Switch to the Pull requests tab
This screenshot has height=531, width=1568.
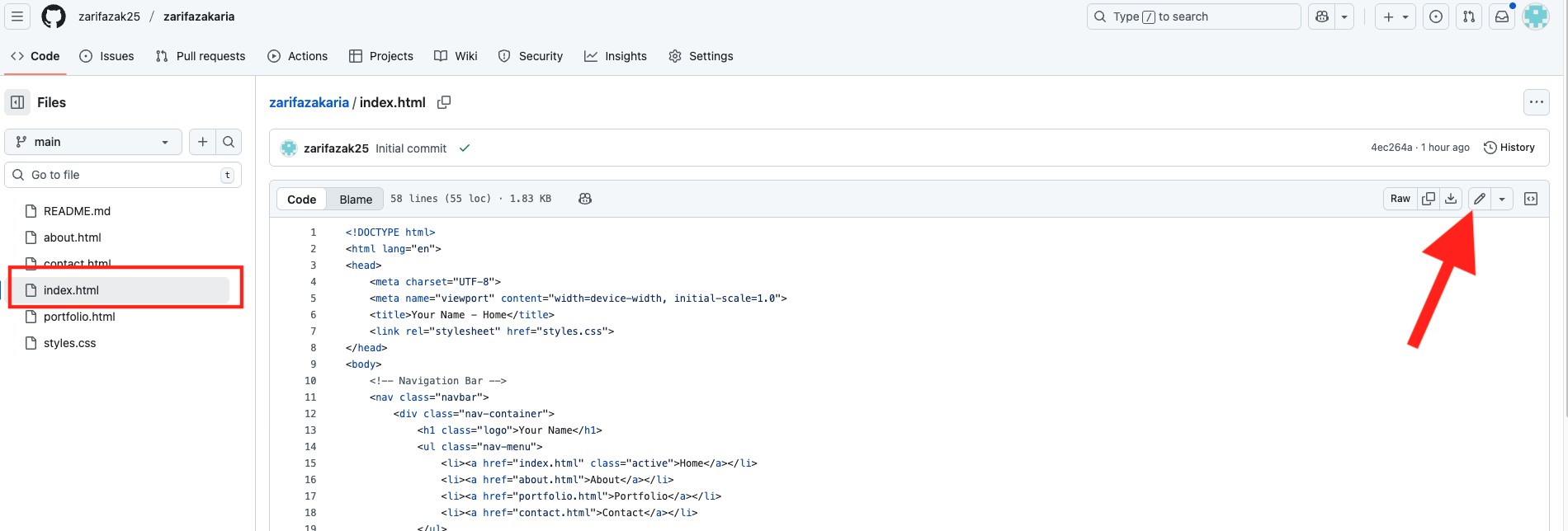click(x=201, y=56)
